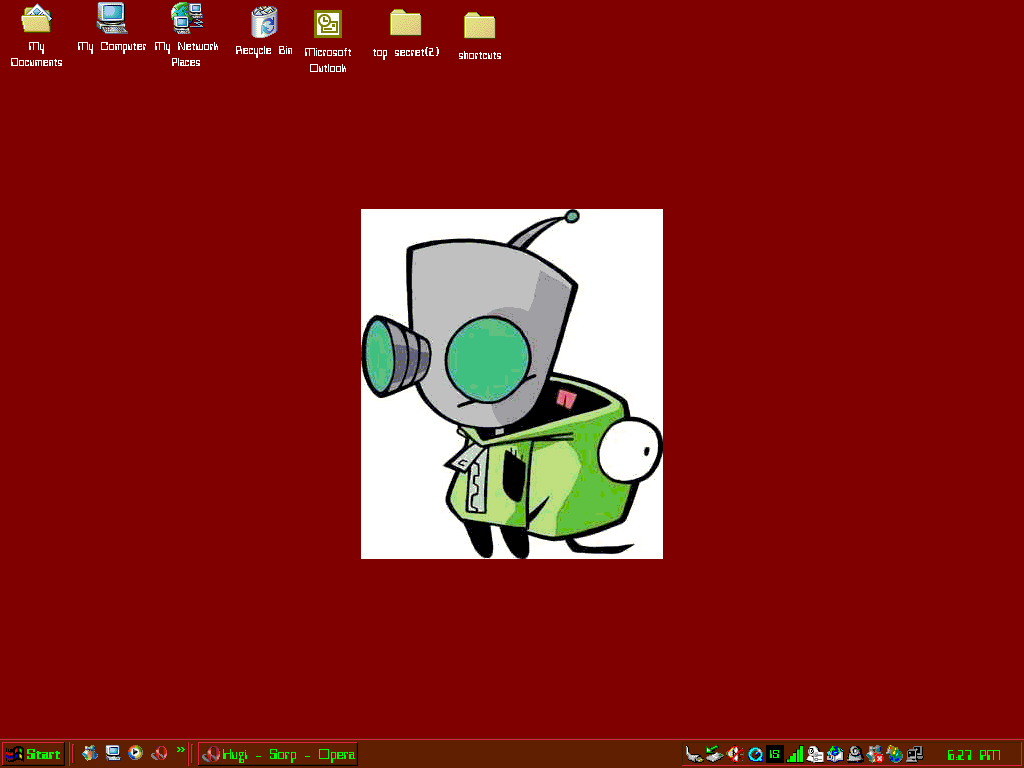Select the 'top secret(2)' folder
Screen dimensions: 1024x768
pyautogui.click(x=406, y=34)
